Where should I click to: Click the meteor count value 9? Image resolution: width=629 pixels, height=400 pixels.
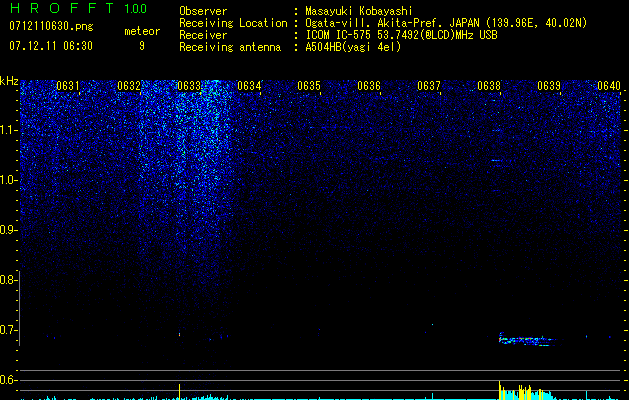tap(142, 46)
